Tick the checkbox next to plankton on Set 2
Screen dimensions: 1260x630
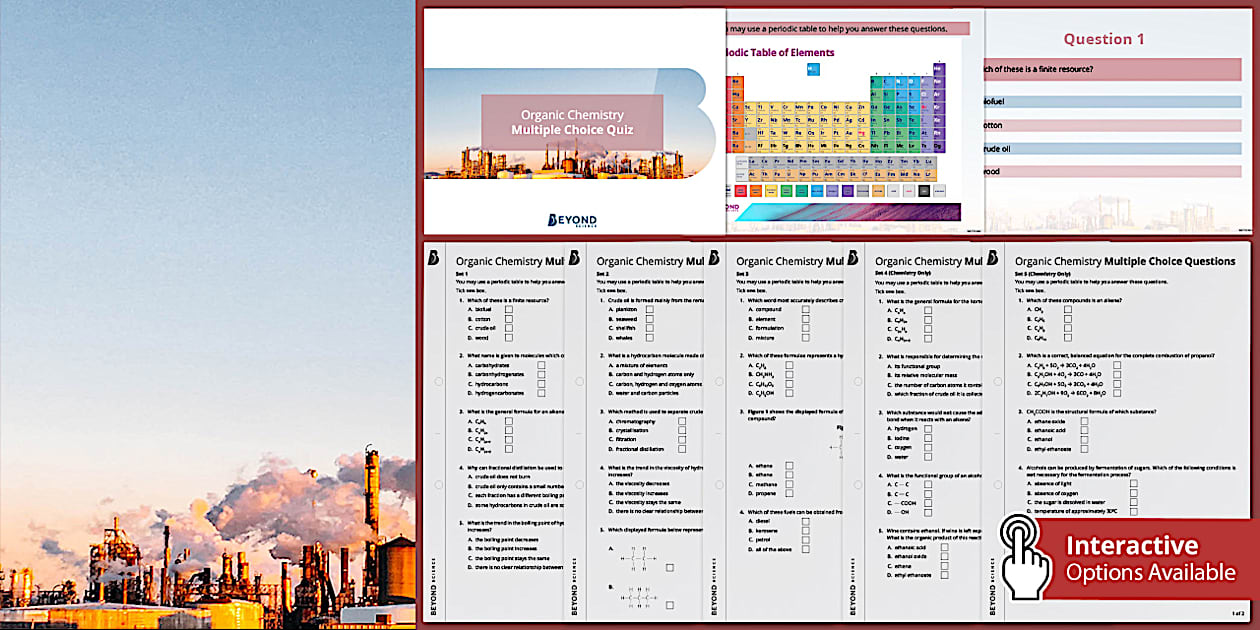[650, 309]
